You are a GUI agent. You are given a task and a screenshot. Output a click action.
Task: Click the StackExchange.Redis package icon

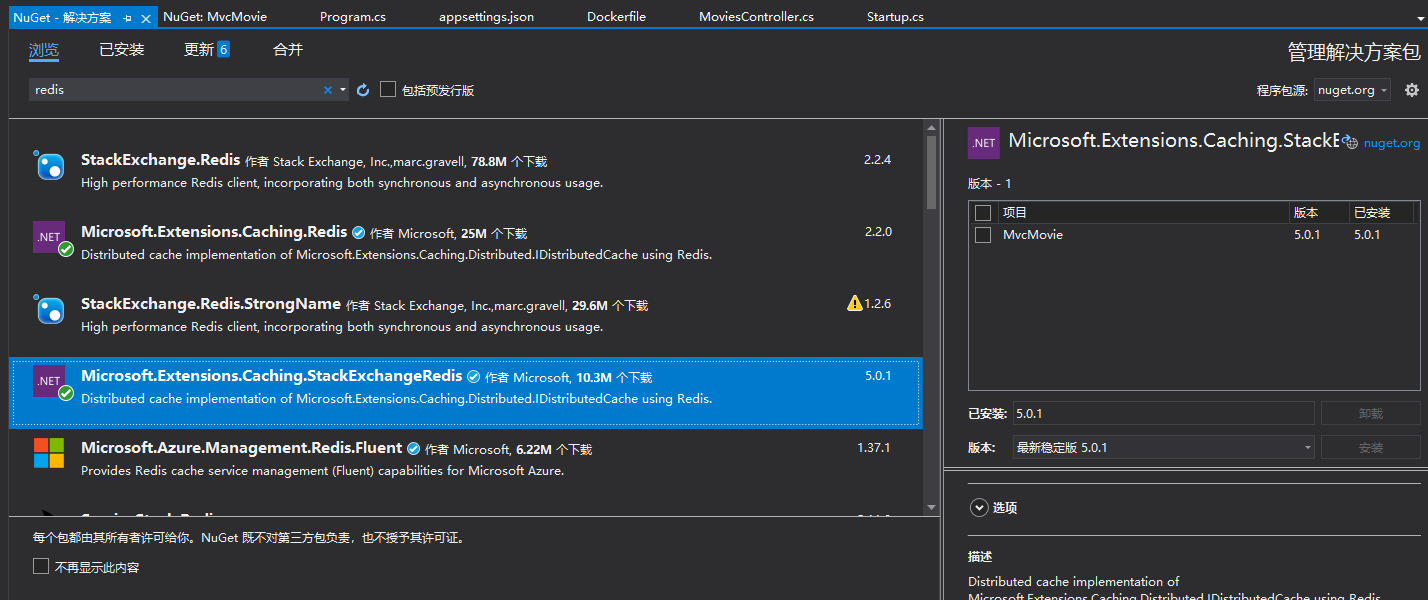[49, 166]
